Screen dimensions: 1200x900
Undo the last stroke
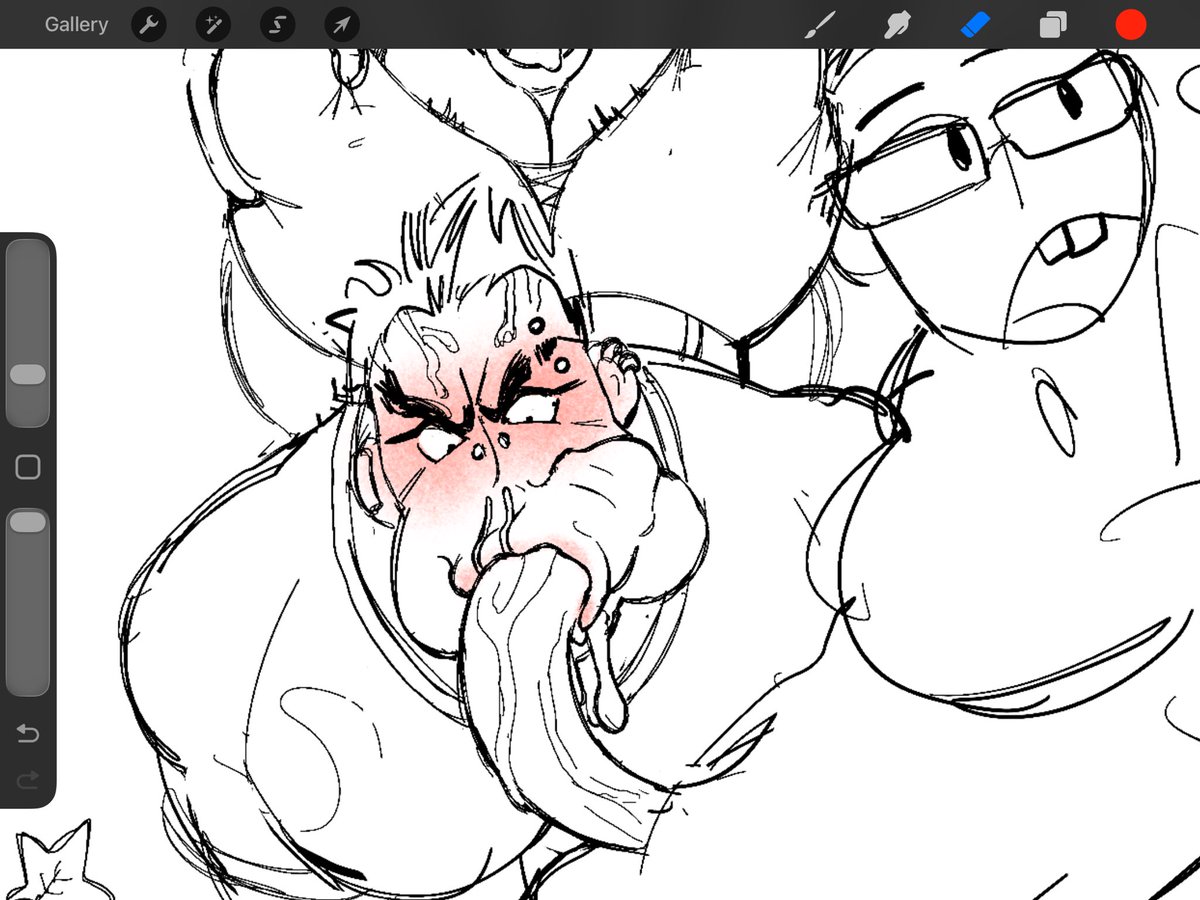pos(28,735)
